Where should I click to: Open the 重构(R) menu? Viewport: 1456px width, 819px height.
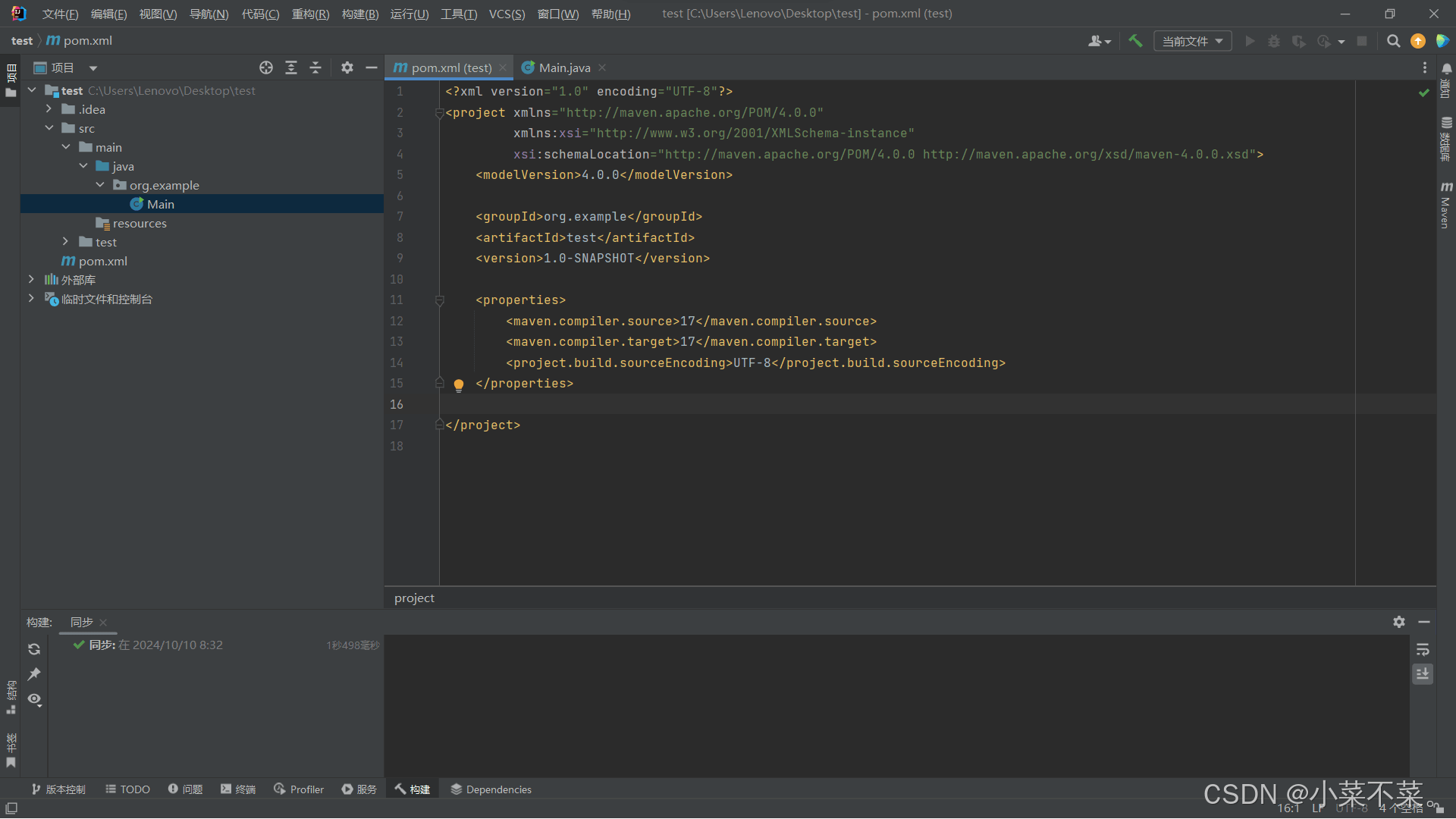click(310, 14)
